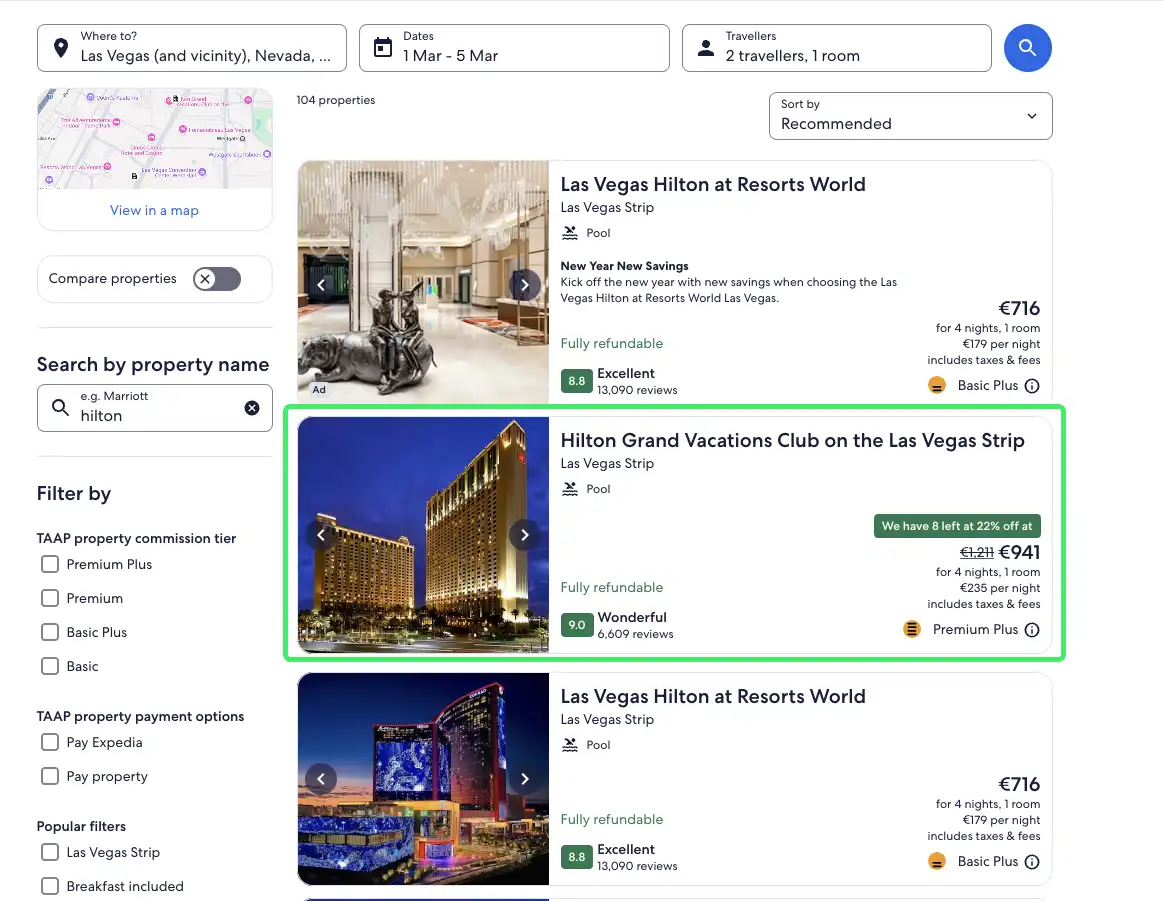Click the €941 discounted price
Screen dimensions: 1164x901
[1019, 552]
